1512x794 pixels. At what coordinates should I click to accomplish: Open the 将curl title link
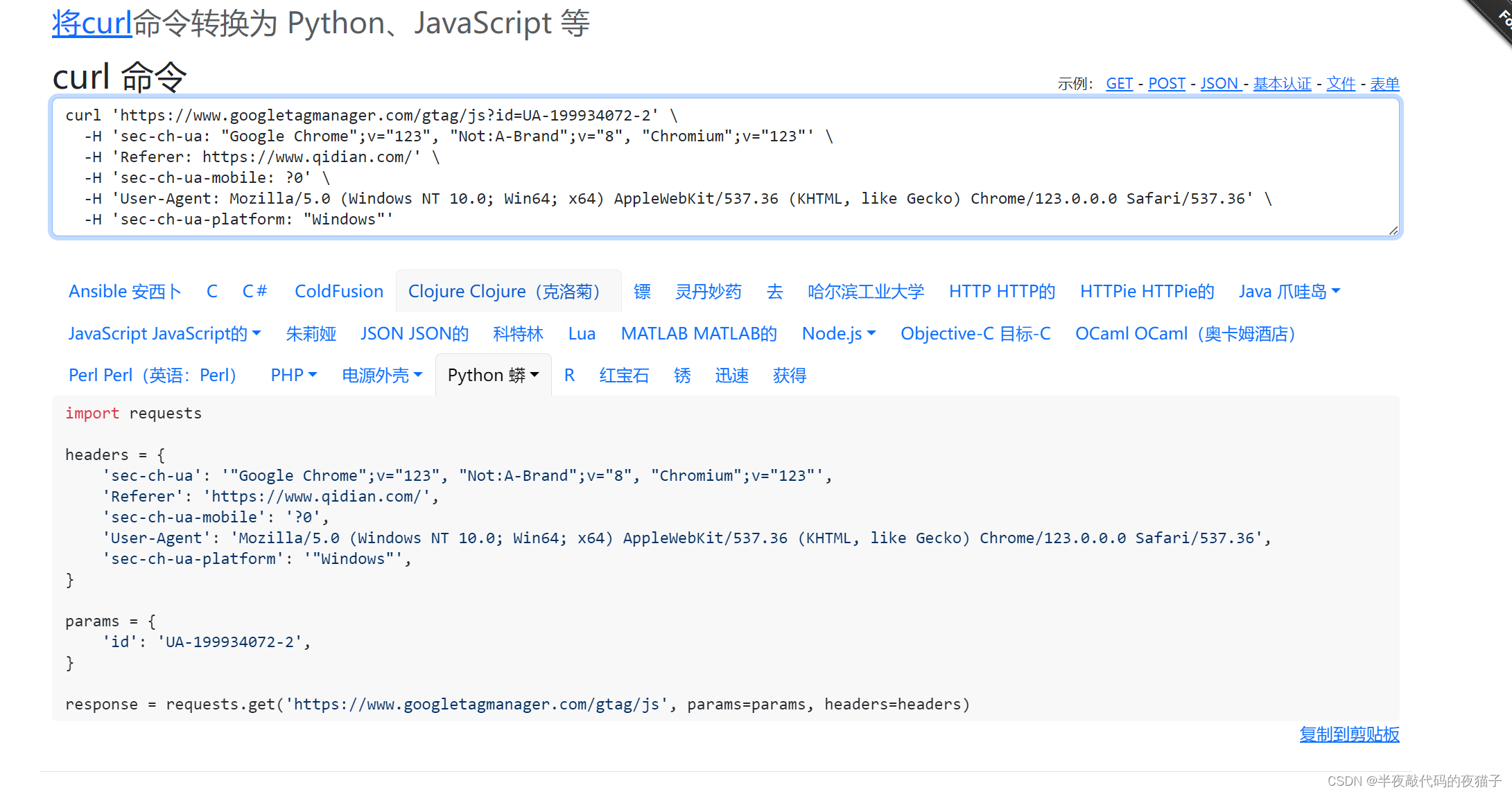coord(92,24)
